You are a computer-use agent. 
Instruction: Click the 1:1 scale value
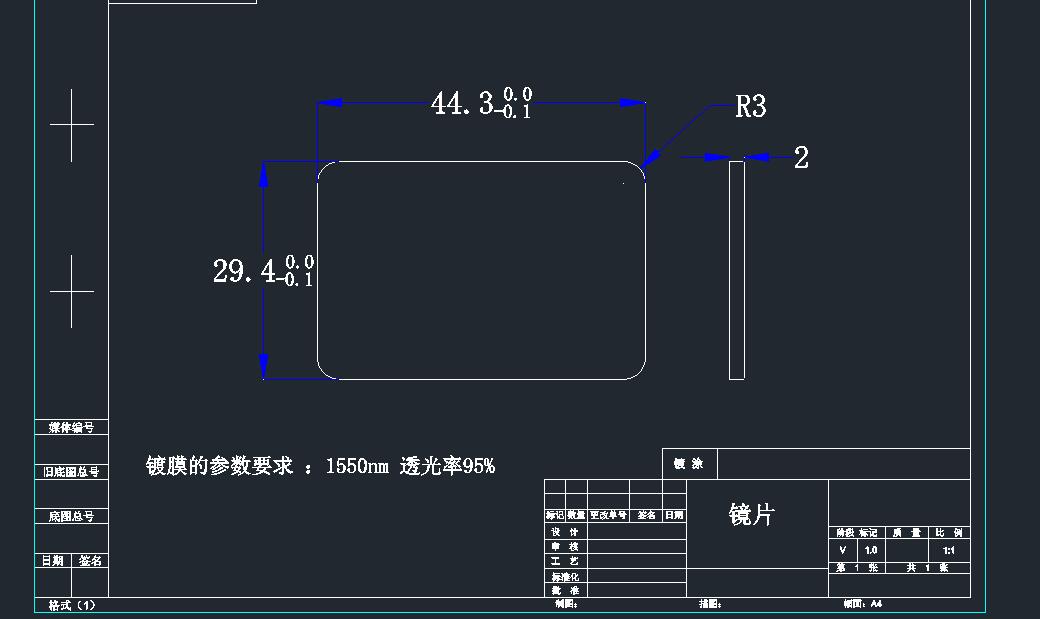click(948, 550)
